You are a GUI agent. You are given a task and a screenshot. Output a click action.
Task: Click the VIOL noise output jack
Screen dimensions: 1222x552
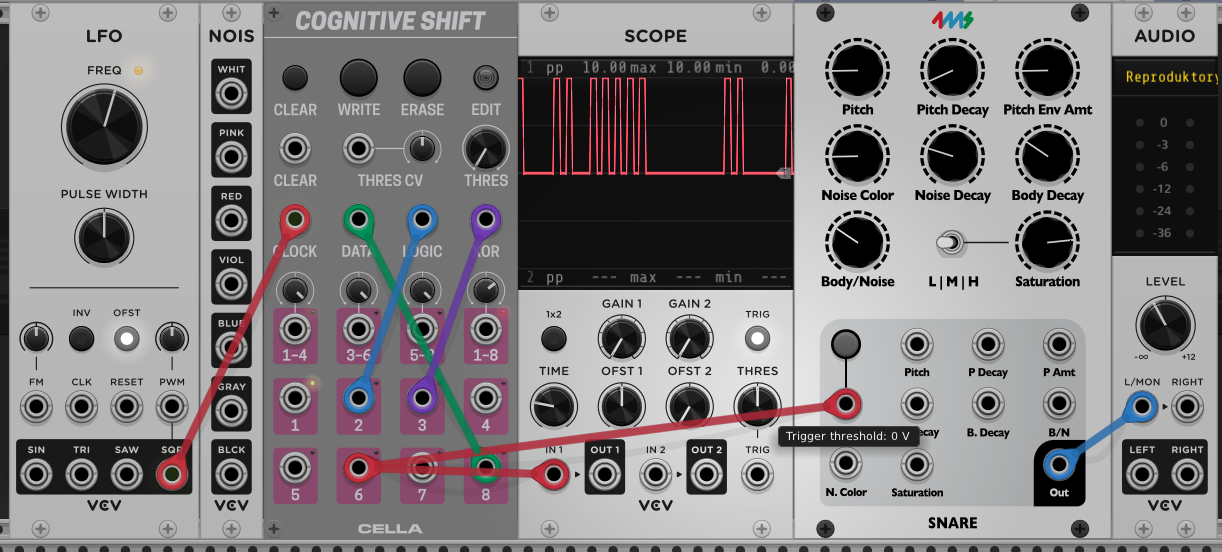pos(232,284)
